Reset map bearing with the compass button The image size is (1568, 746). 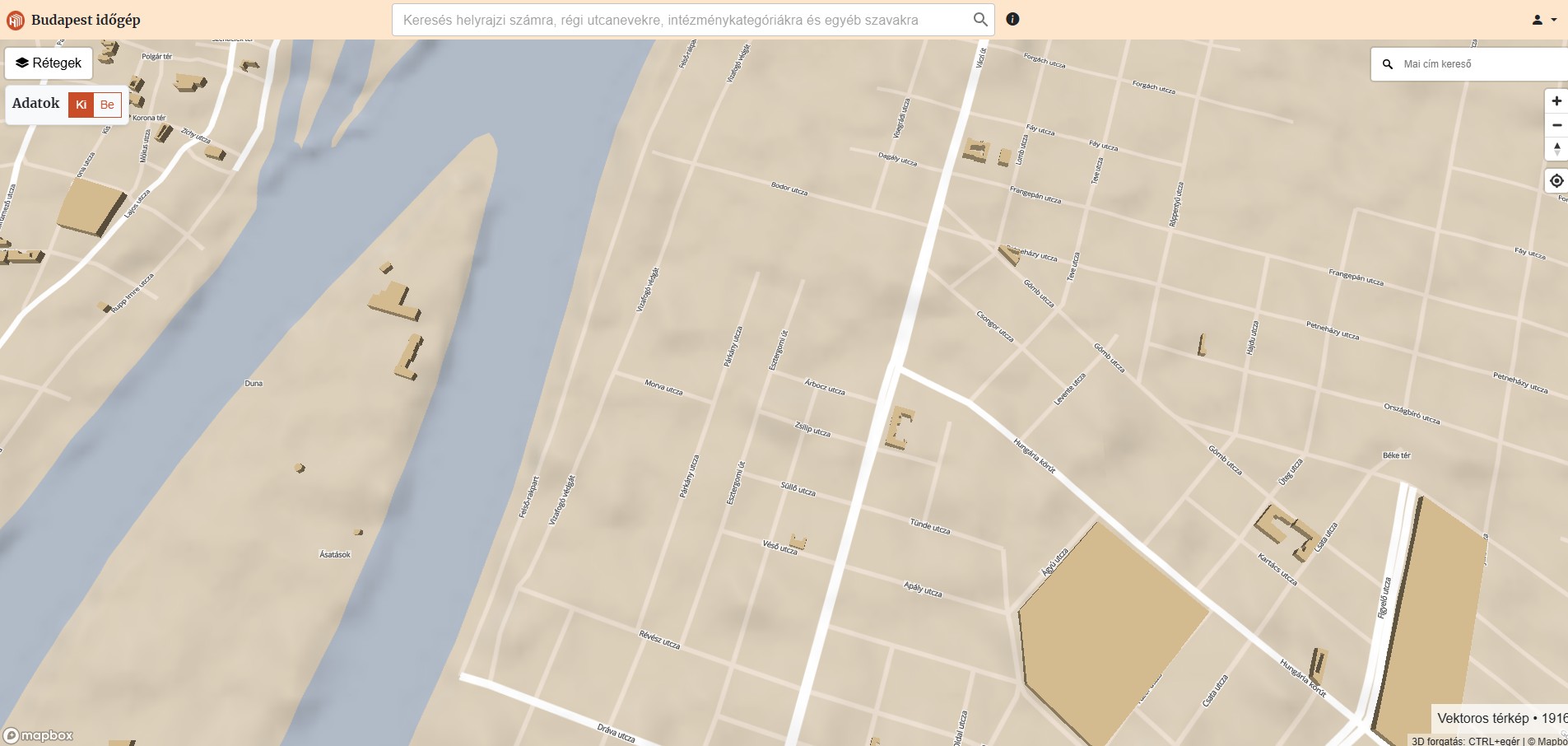(x=1556, y=149)
